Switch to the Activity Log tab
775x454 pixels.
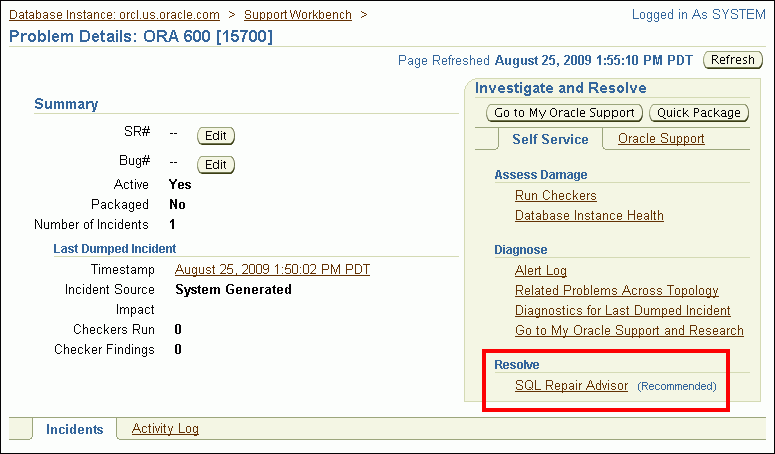pos(165,429)
